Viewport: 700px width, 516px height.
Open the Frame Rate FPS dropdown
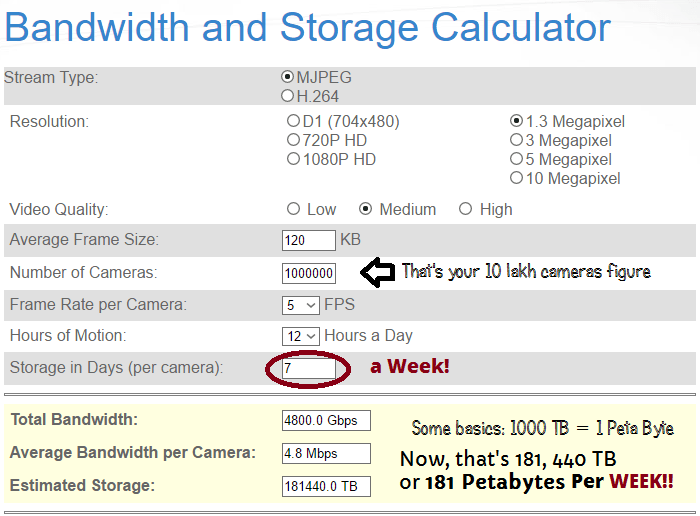pos(300,304)
